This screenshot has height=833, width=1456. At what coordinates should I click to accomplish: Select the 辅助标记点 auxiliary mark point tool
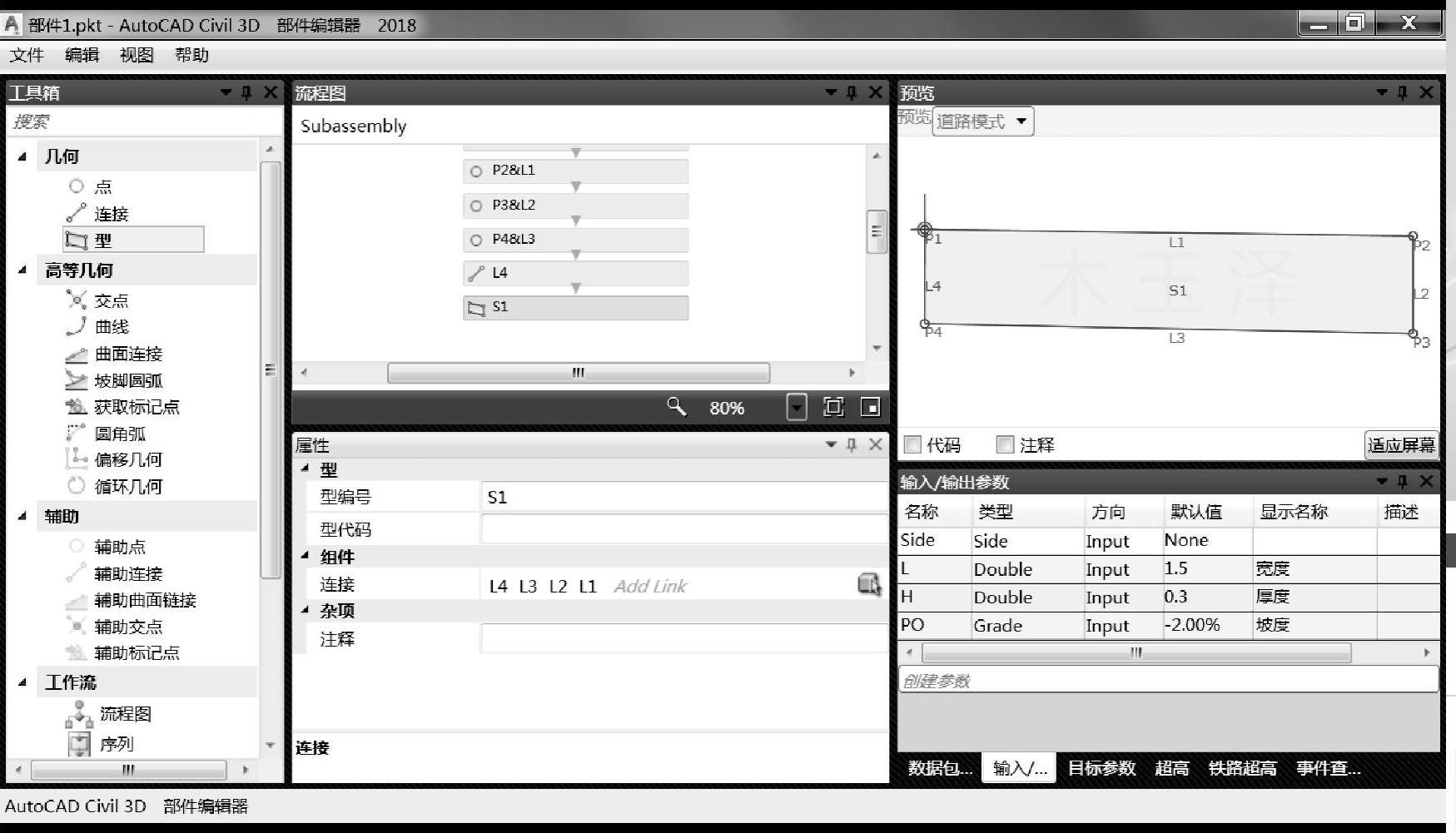[x=123, y=652]
